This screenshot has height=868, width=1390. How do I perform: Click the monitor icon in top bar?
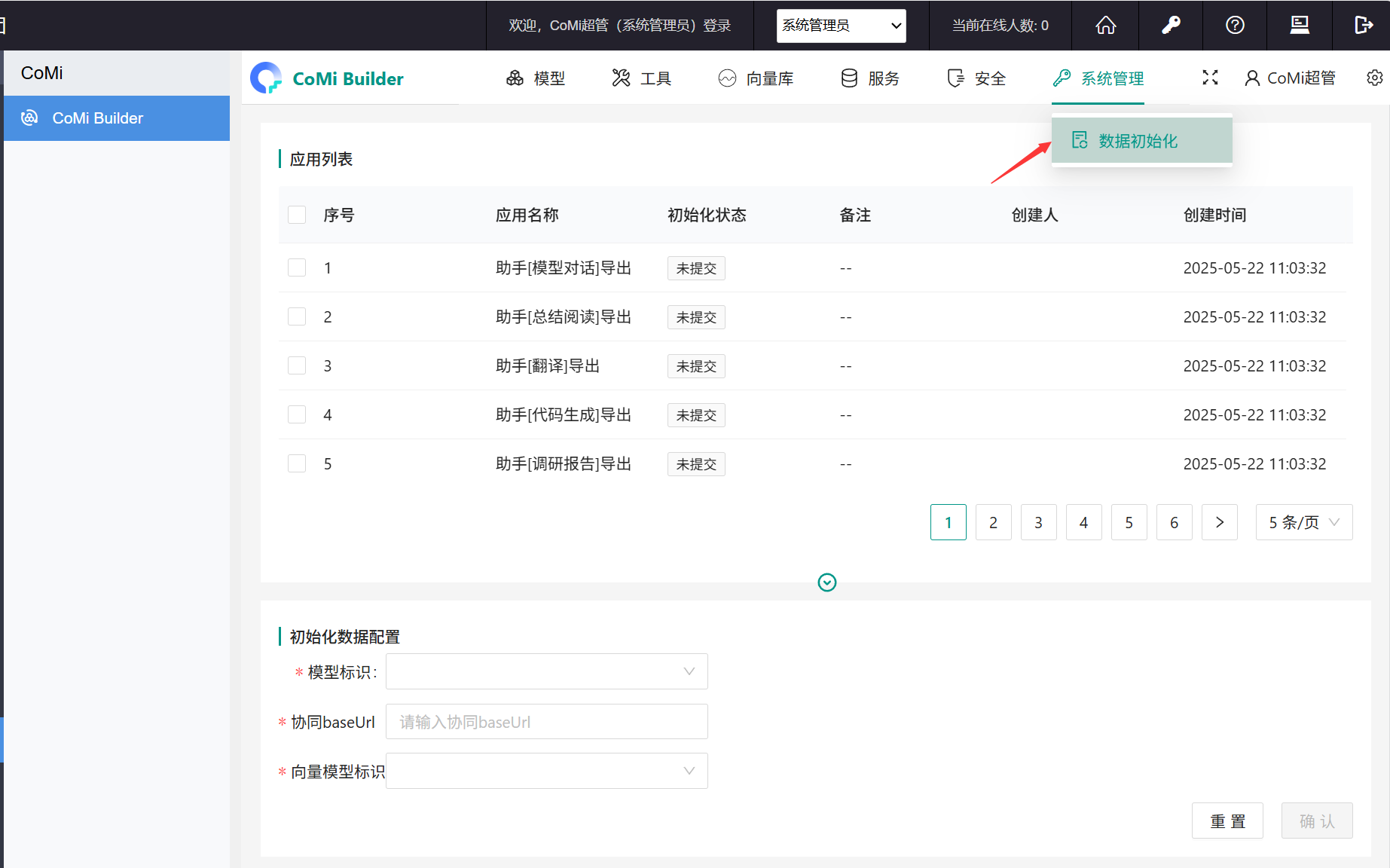coord(1300,26)
